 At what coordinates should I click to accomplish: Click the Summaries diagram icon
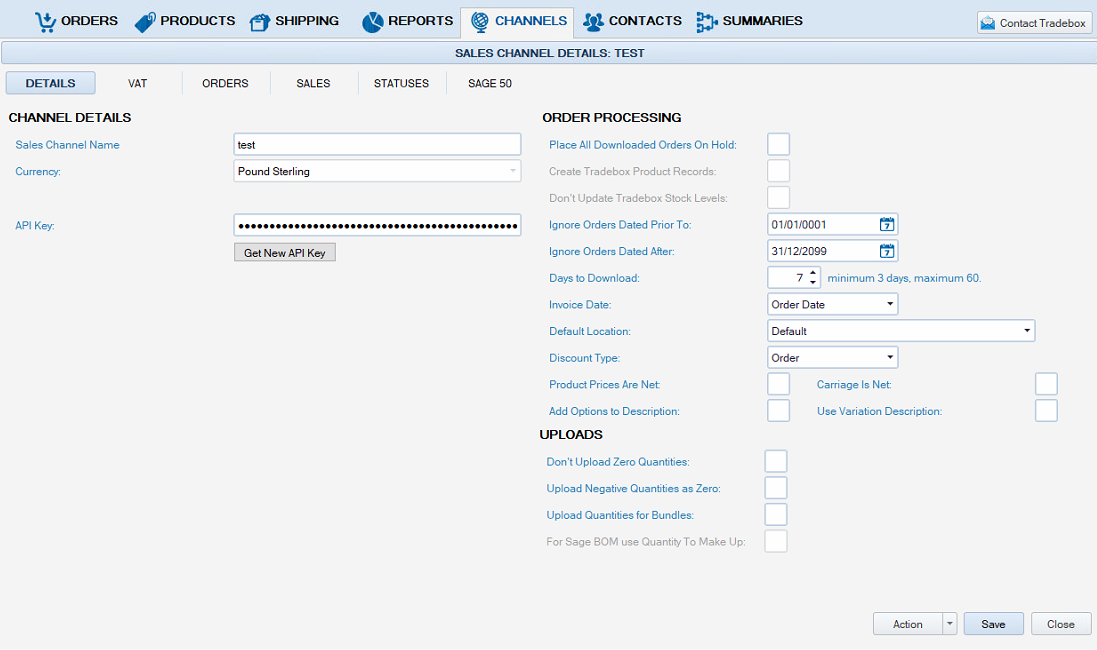click(707, 21)
